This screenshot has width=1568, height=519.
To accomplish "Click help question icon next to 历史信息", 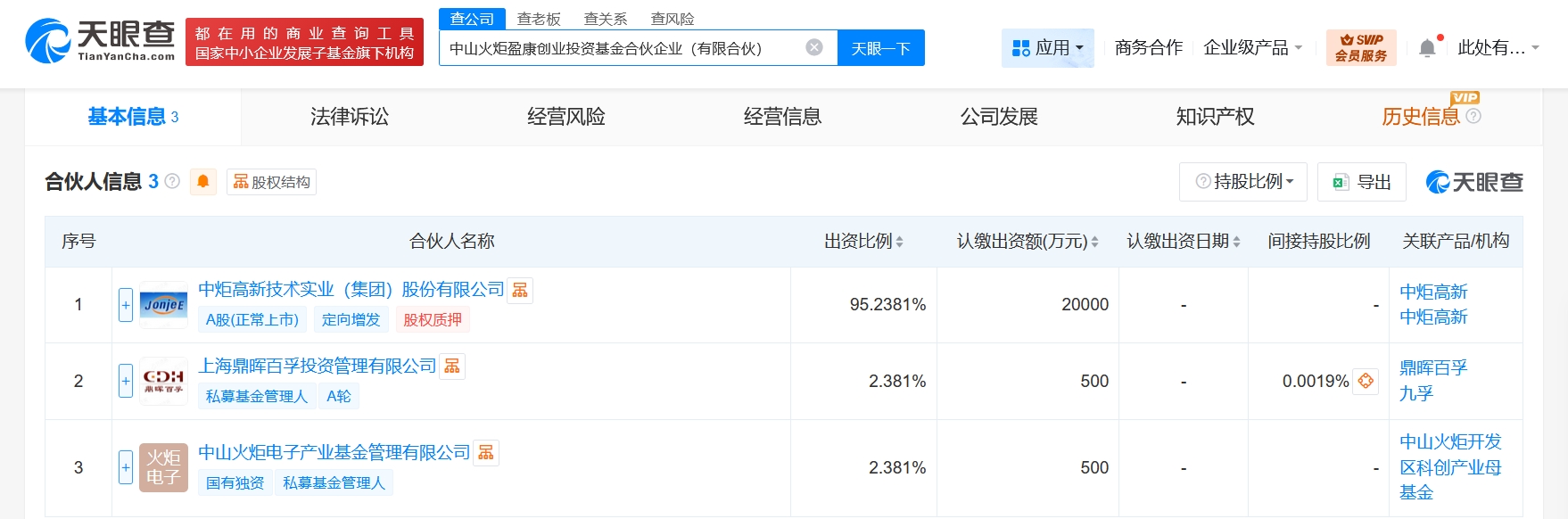I will 1473,116.
